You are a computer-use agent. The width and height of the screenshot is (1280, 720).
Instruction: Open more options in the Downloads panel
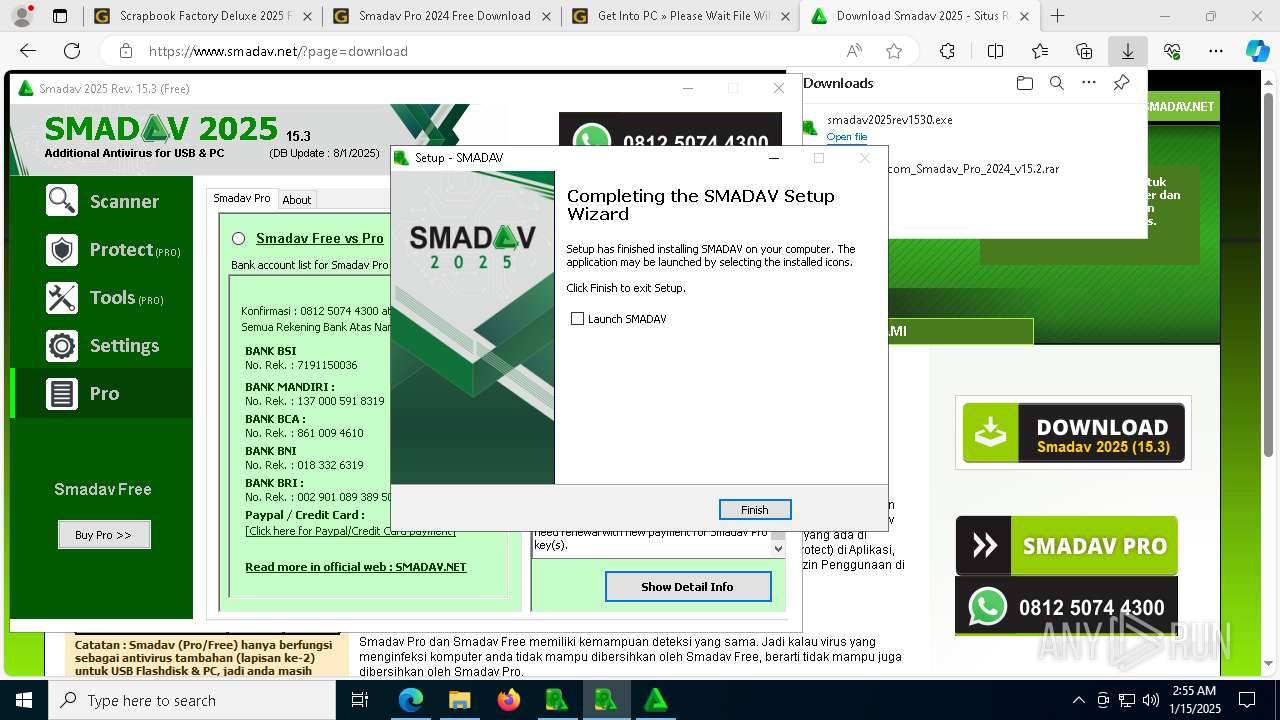tap(1089, 83)
